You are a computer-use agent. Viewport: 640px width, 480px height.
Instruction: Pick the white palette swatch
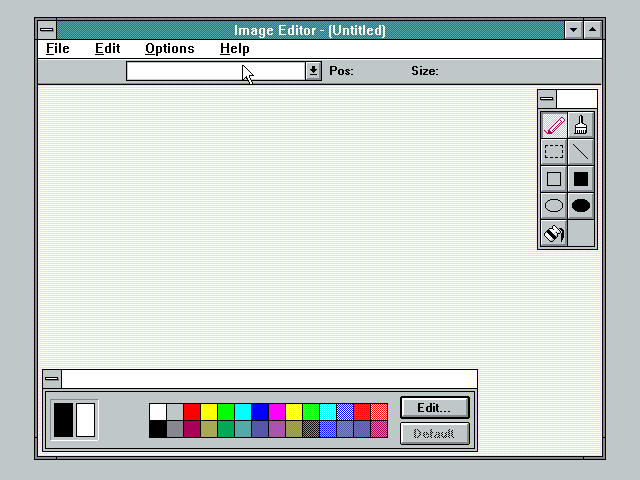[158, 412]
